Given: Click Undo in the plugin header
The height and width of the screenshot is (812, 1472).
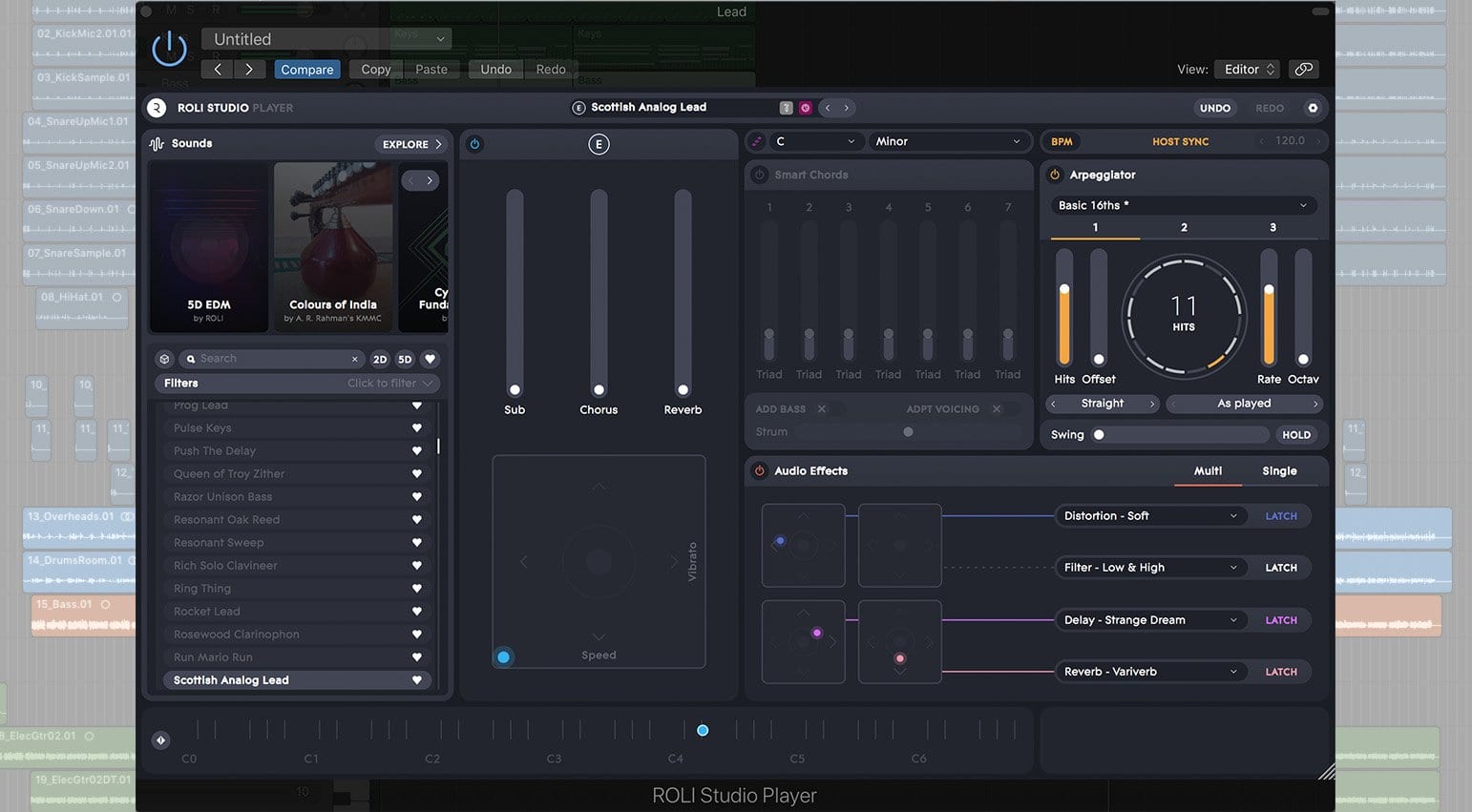Looking at the screenshot, I should click(495, 69).
